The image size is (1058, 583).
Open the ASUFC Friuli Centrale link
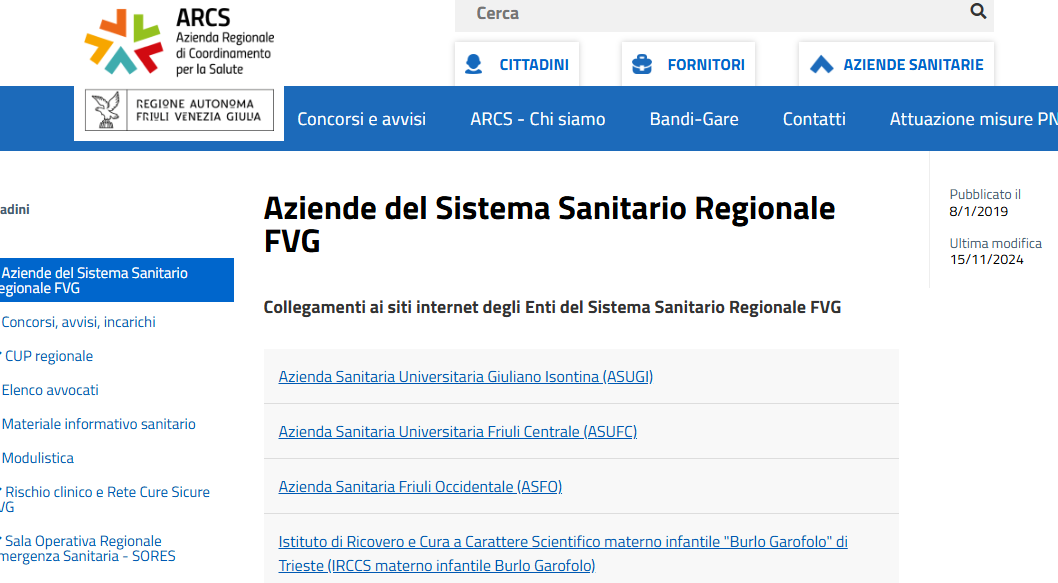click(x=457, y=431)
